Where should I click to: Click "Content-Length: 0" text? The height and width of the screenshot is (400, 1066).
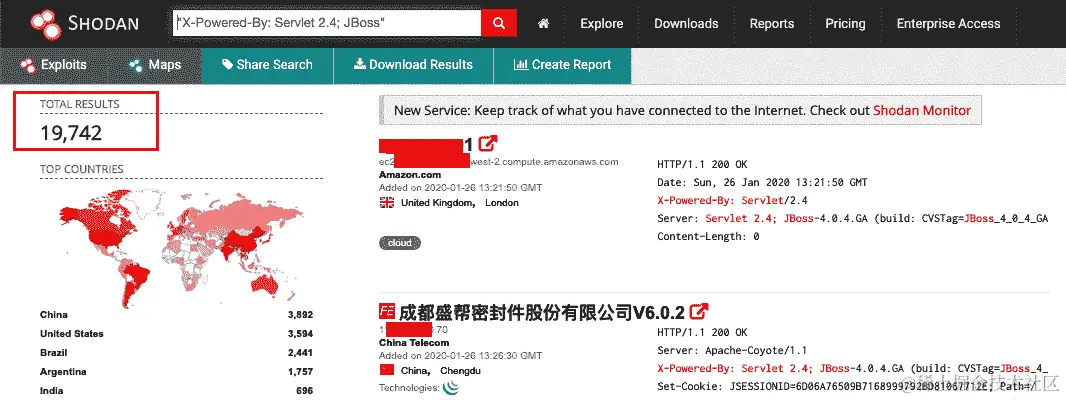[708, 237]
